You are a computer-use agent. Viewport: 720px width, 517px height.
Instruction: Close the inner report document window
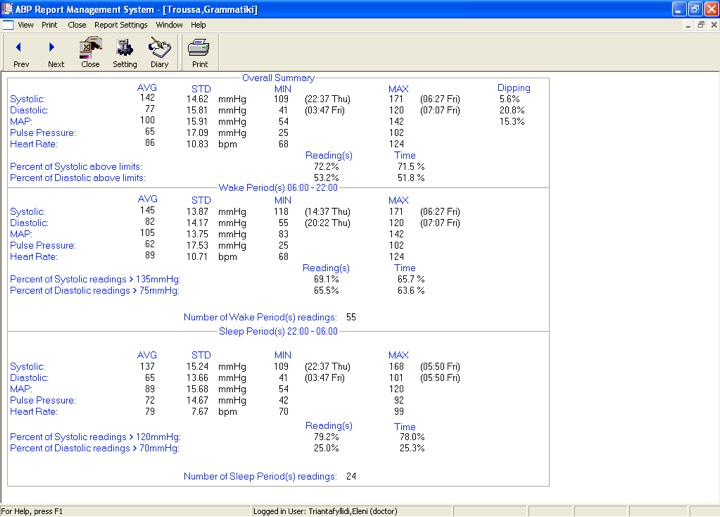click(x=714, y=25)
